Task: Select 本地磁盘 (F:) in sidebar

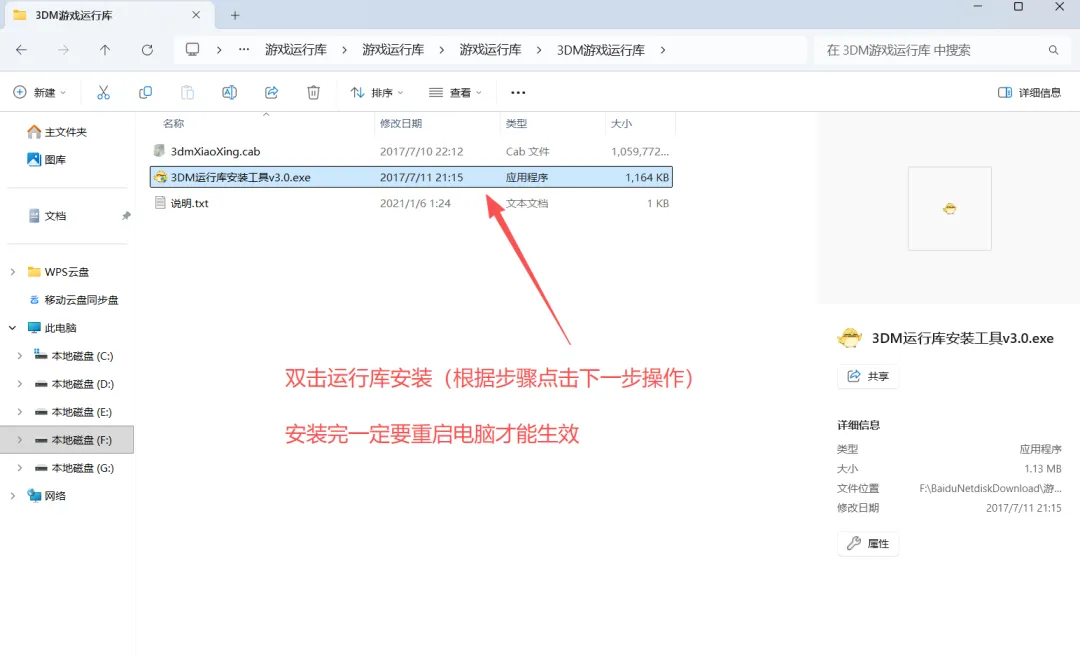Action: (x=67, y=440)
